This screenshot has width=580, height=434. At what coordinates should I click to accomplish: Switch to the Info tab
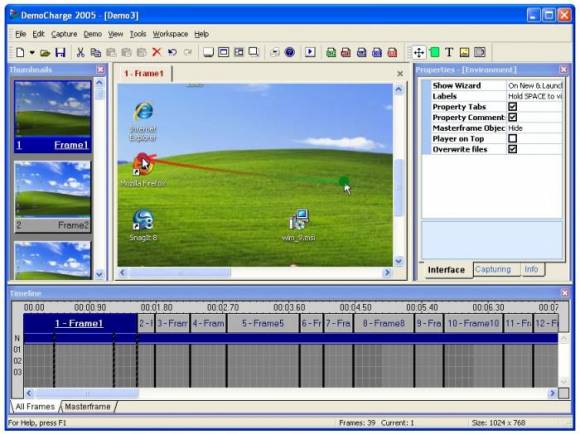(x=531, y=269)
